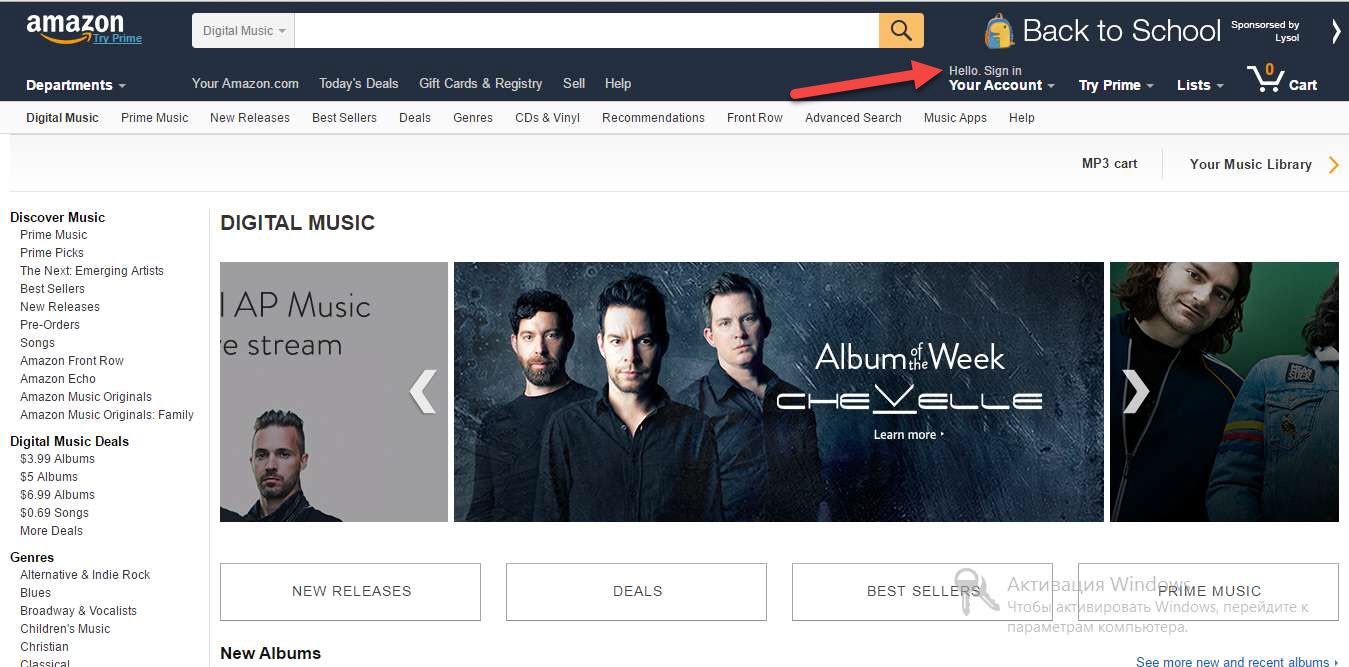Expand the Try Prime dropdown
The image size is (1349, 667).
(x=1116, y=85)
